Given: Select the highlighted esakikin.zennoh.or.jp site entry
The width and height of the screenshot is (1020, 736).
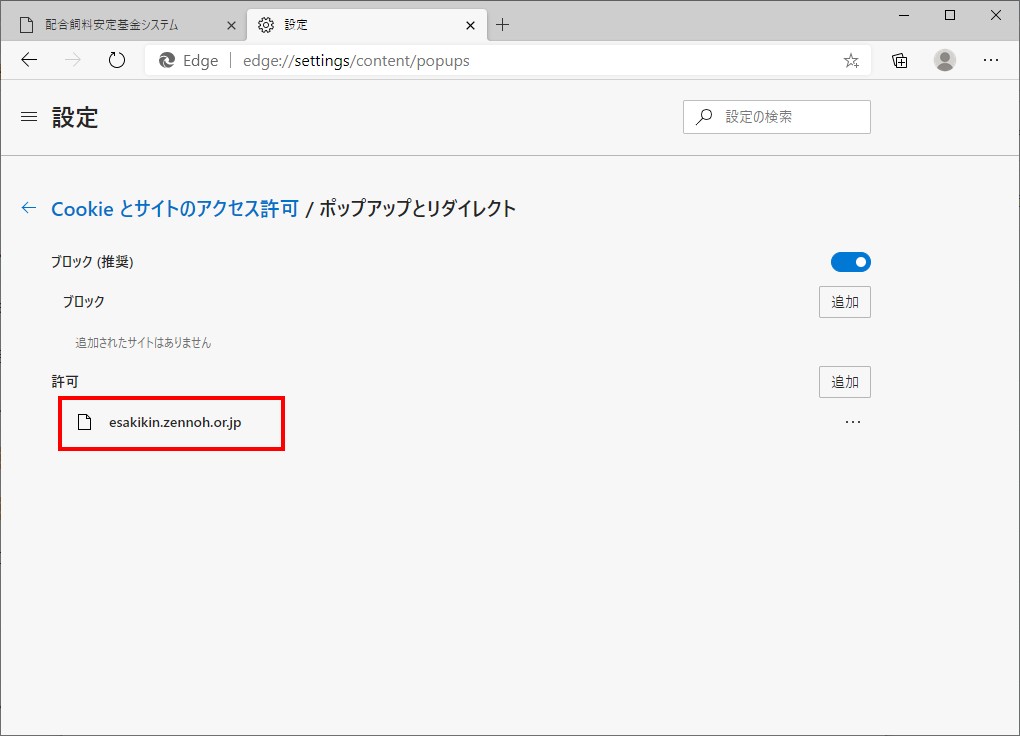Looking at the screenshot, I should click(171, 422).
